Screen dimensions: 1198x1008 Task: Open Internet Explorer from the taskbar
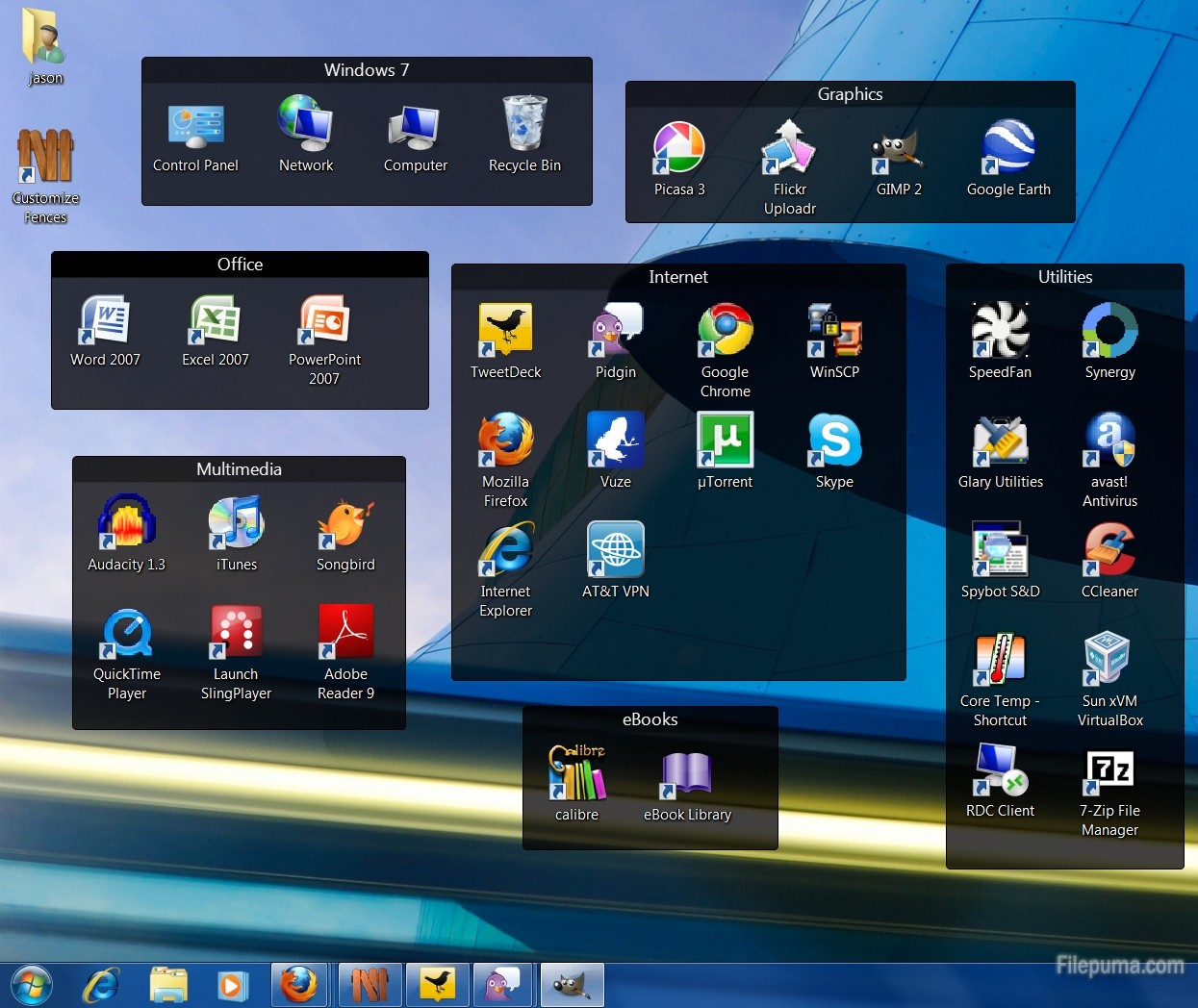101,985
